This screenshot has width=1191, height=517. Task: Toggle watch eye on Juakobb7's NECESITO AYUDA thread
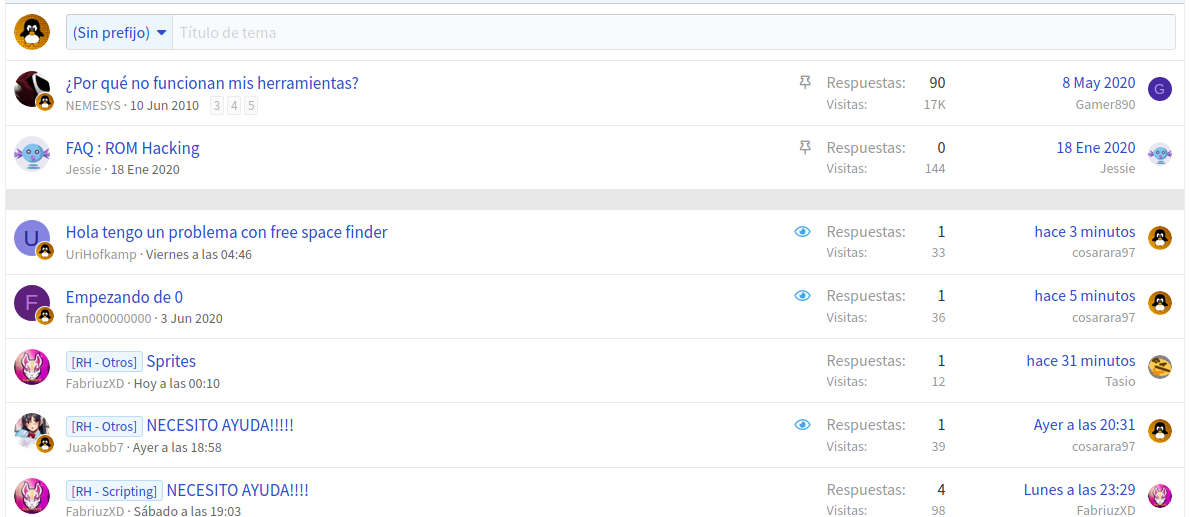click(802, 425)
